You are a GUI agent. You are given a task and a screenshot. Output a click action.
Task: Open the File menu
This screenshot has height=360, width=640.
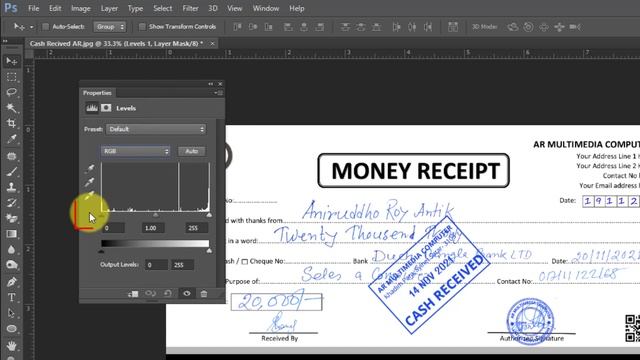(33, 8)
